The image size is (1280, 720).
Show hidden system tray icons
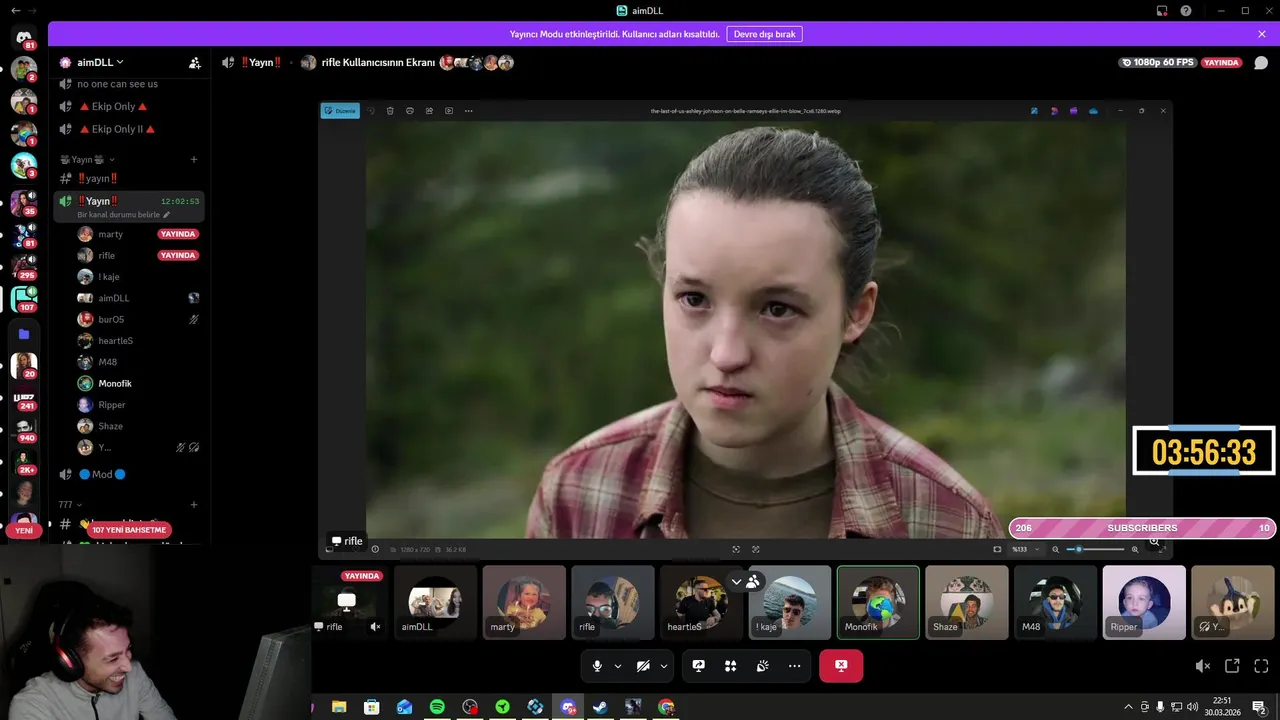[1129, 707]
